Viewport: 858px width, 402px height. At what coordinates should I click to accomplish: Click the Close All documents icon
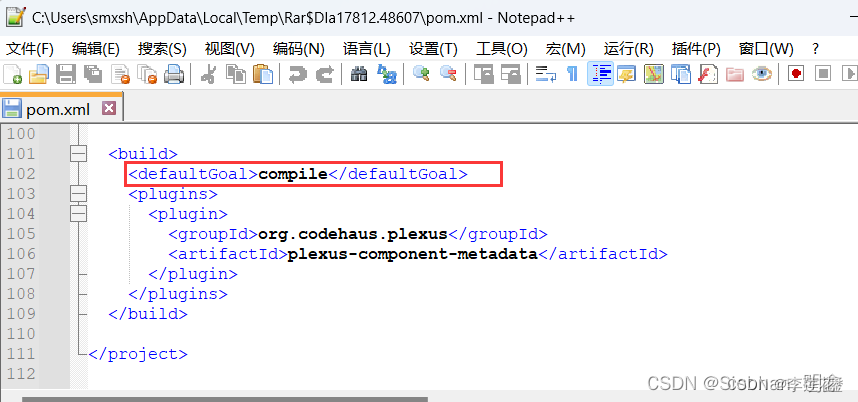[x=147, y=74]
